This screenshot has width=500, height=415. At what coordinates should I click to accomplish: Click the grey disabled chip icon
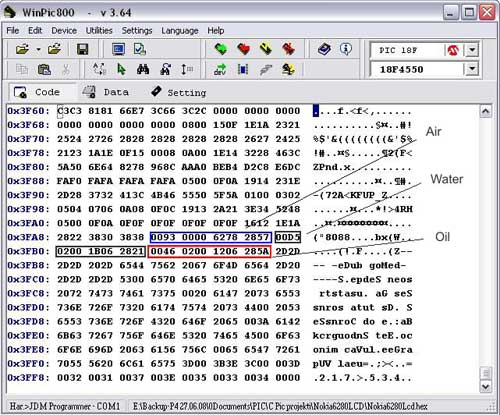[x=266, y=69]
